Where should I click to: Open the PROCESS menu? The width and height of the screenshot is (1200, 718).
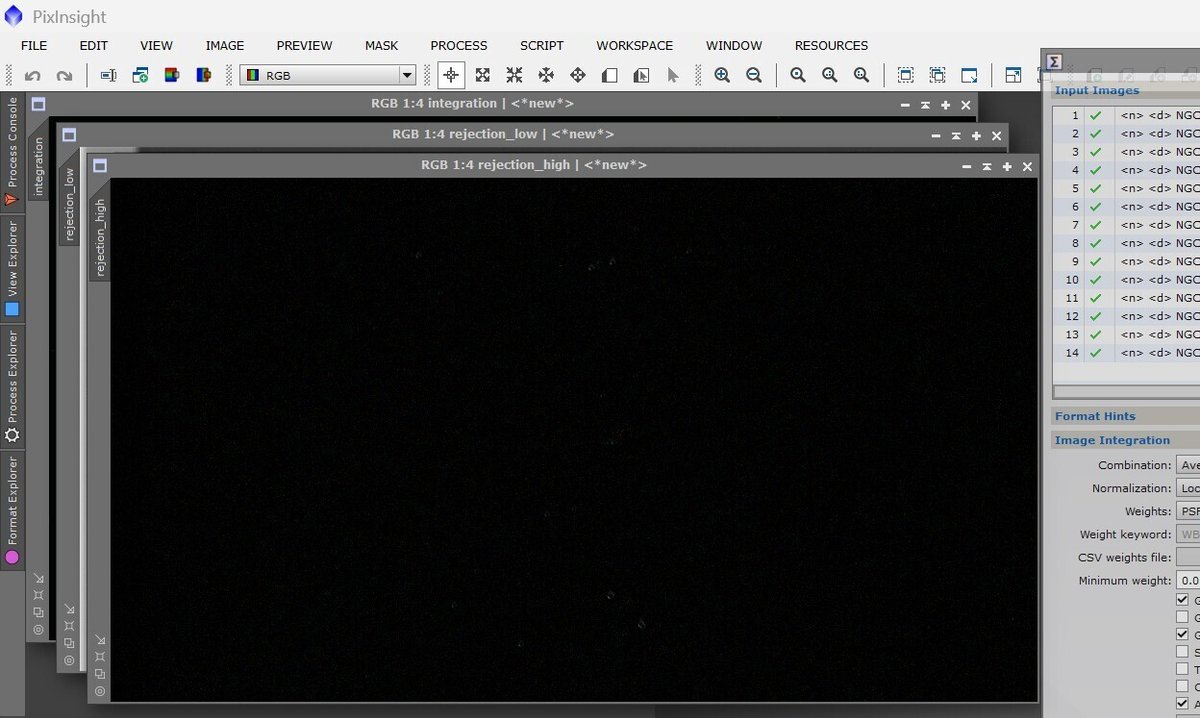pos(458,45)
